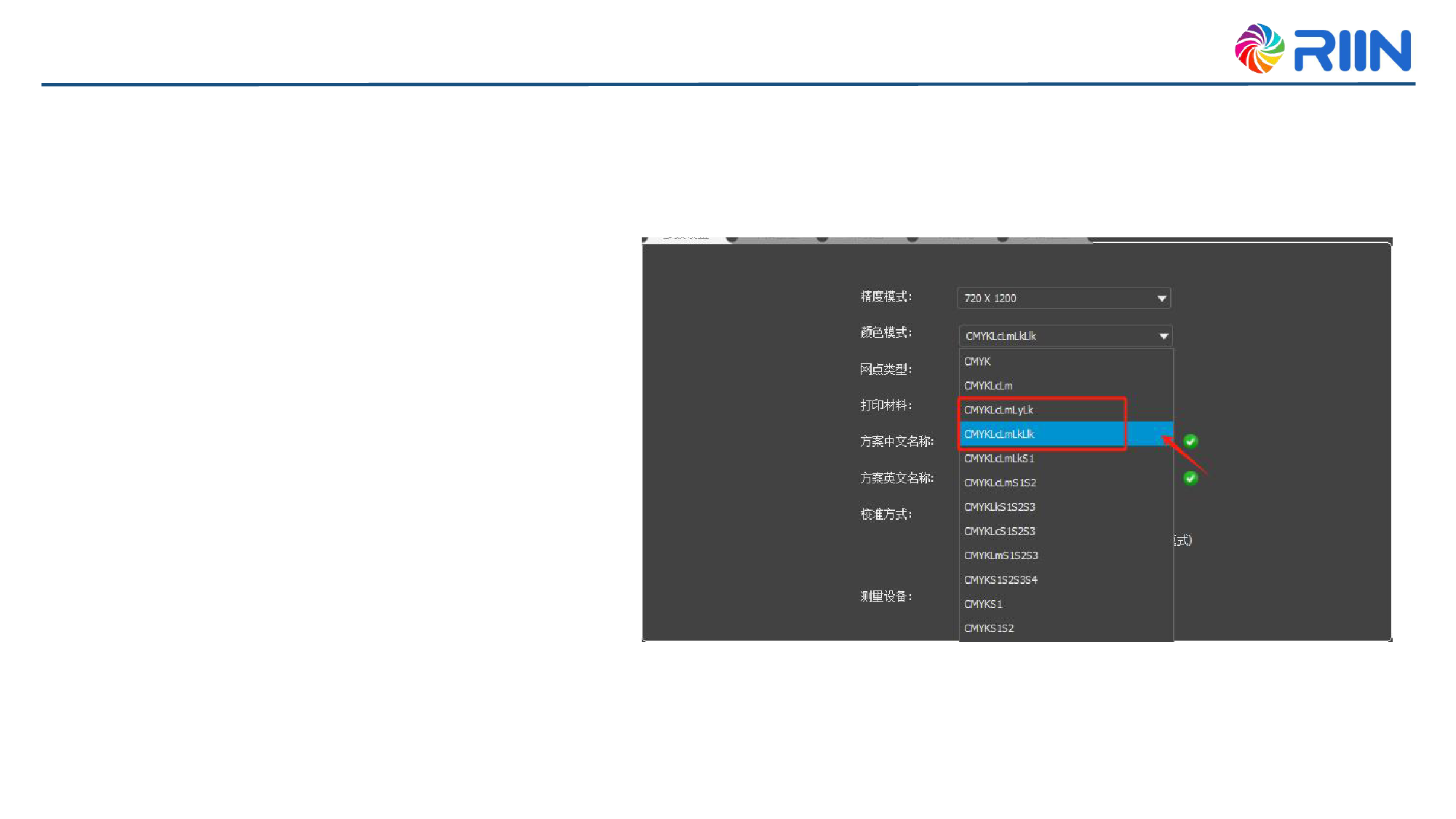The width and height of the screenshot is (1456, 819).
Task: Choose the CMYKS1S2S3S4 option
Action: [x=1001, y=579]
